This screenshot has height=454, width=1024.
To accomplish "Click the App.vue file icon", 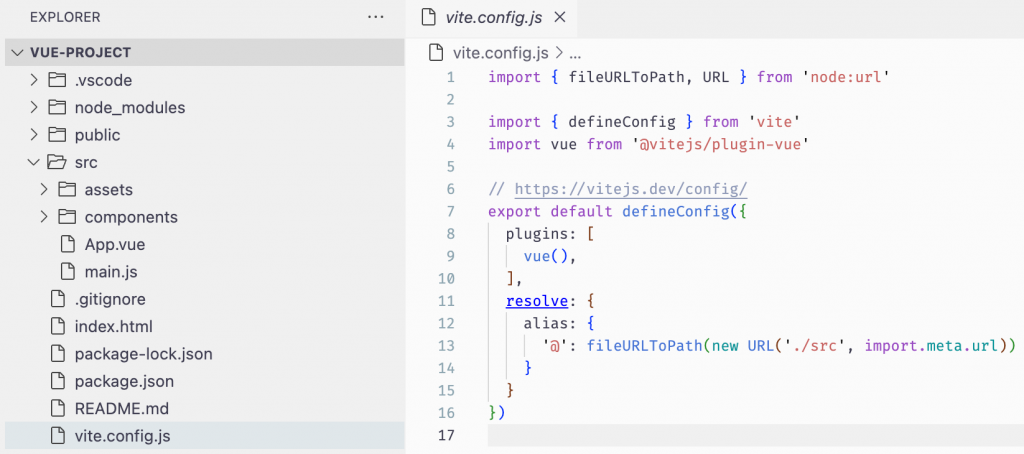I will 68,244.
